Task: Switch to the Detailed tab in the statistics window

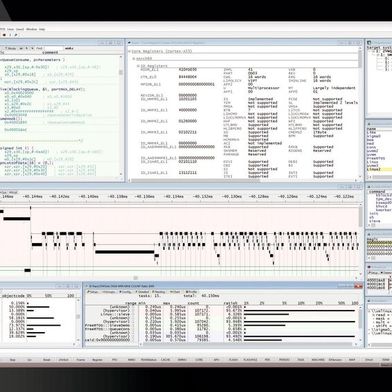Action: [143, 292]
